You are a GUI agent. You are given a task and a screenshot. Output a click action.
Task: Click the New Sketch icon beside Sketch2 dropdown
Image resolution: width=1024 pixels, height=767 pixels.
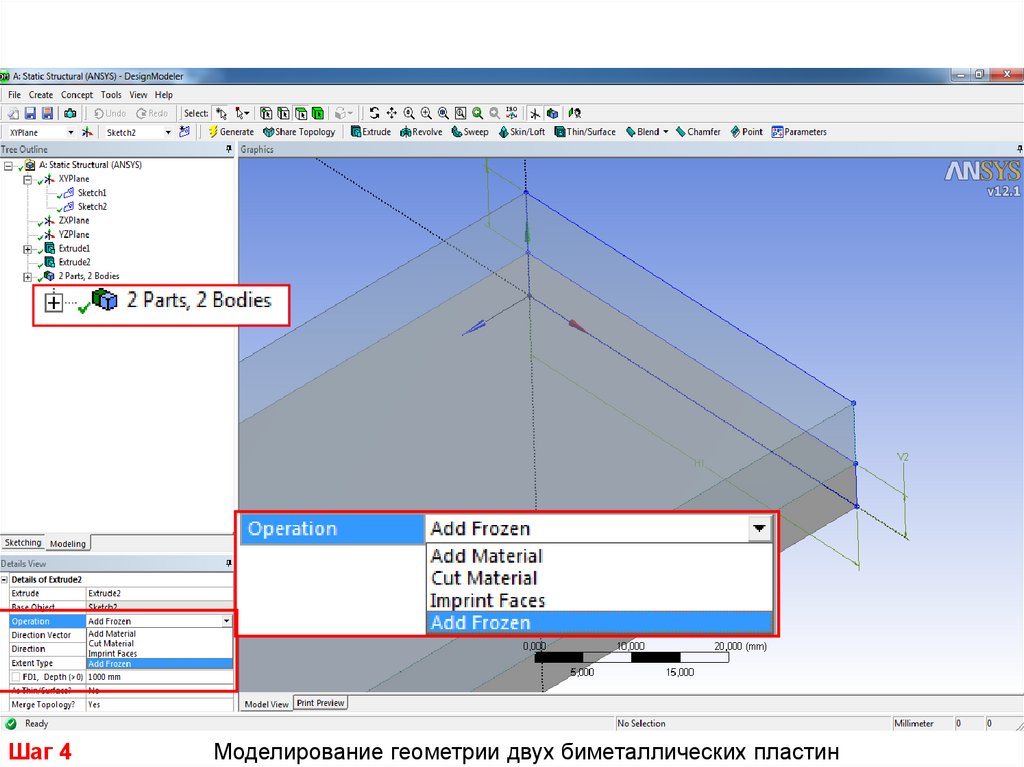184,132
